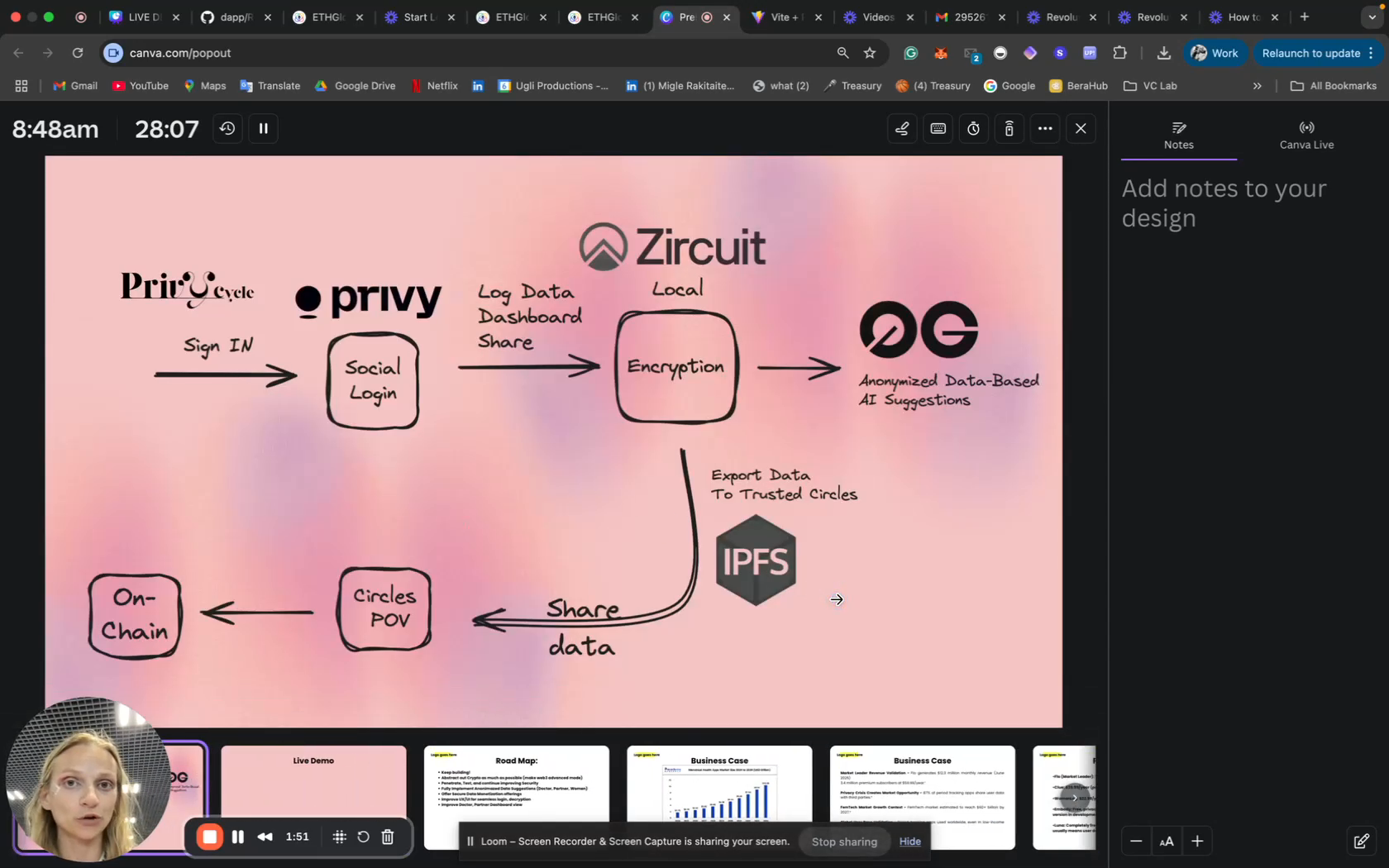
Task: Click the notes font size AA icon
Action: (1167, 842)
